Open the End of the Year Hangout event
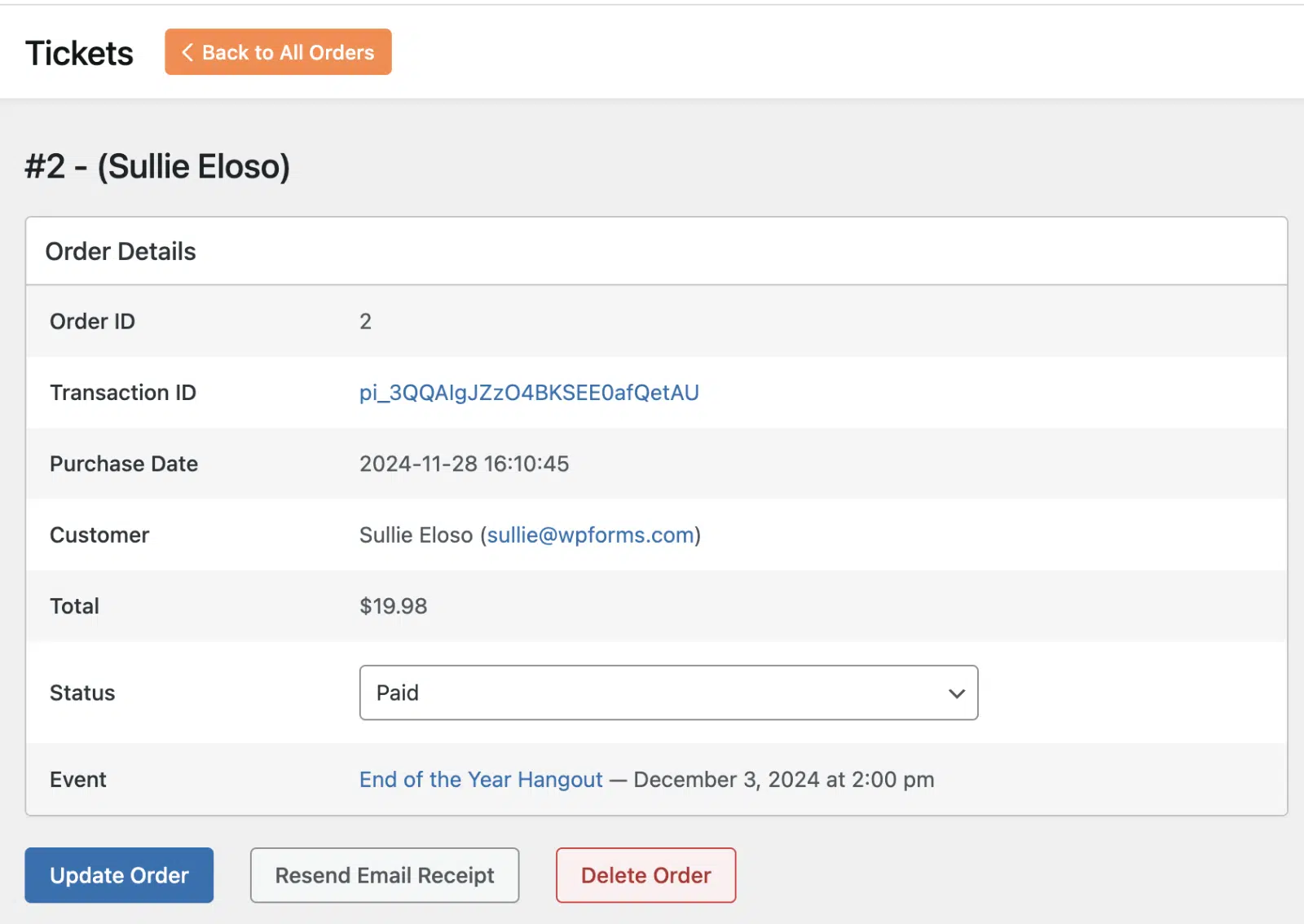The width and height of the screenshot is (1304, 924). coord(481,780)
